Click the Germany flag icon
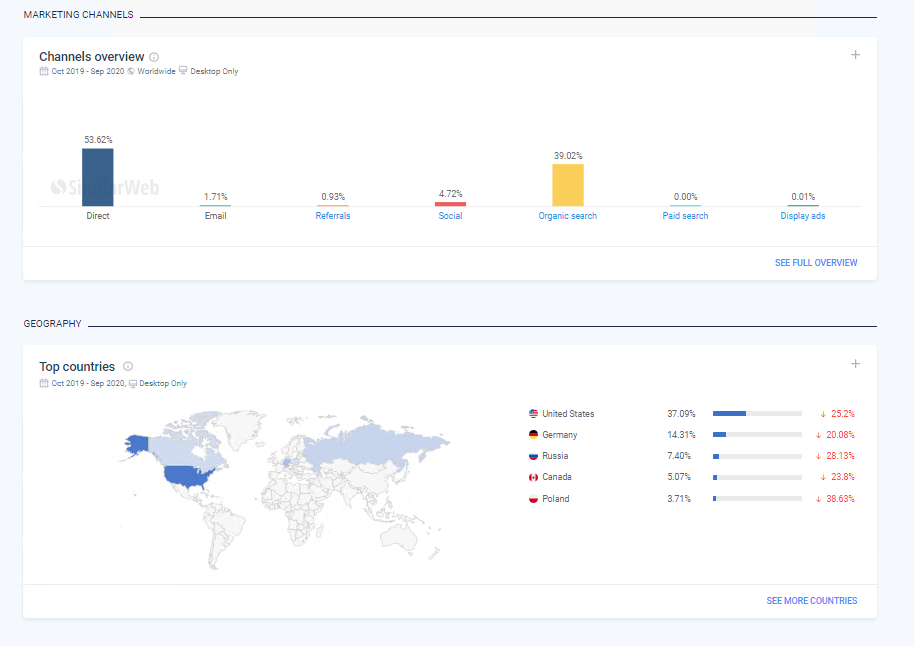The height and width of the screenshot is (646, 914). point(533,435)
